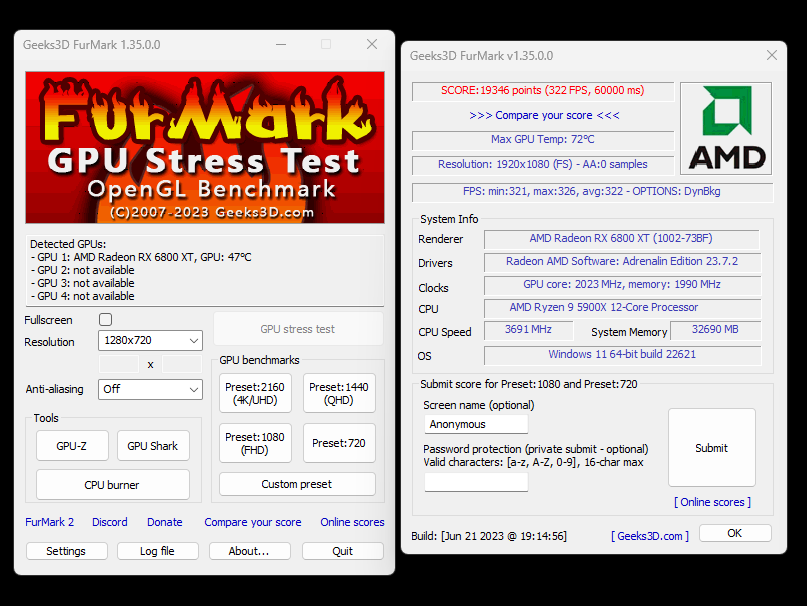
Task: Click the Max GPU Temp: 72°C field
Action: tap(543, 140)
